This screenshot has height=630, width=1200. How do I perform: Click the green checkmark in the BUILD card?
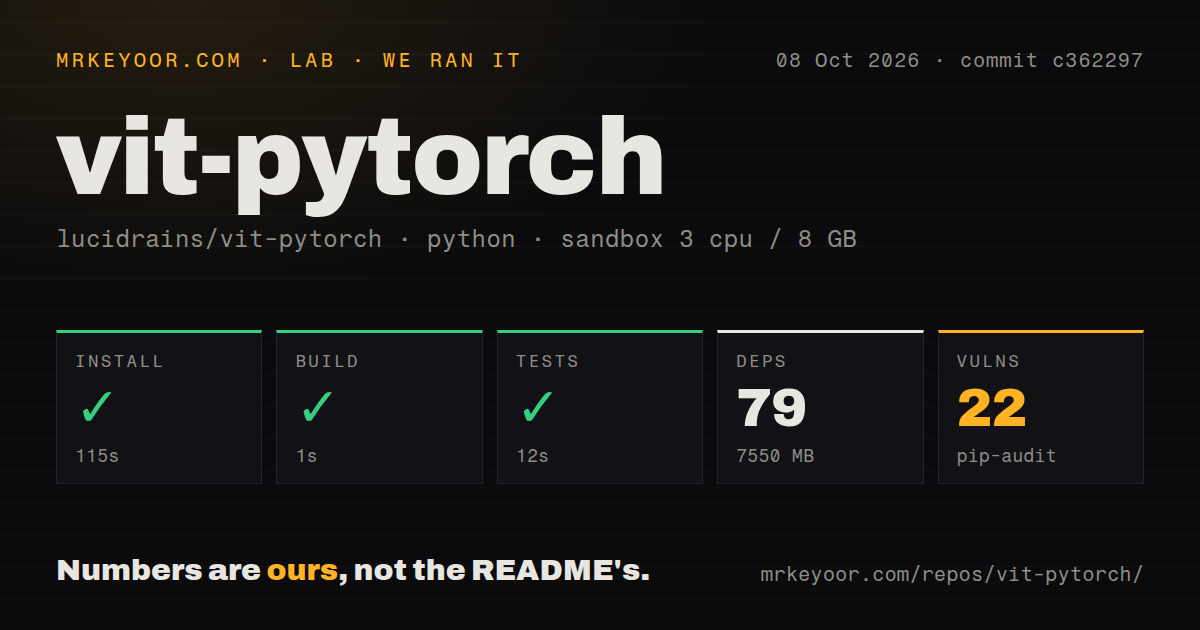pos(316,408)
